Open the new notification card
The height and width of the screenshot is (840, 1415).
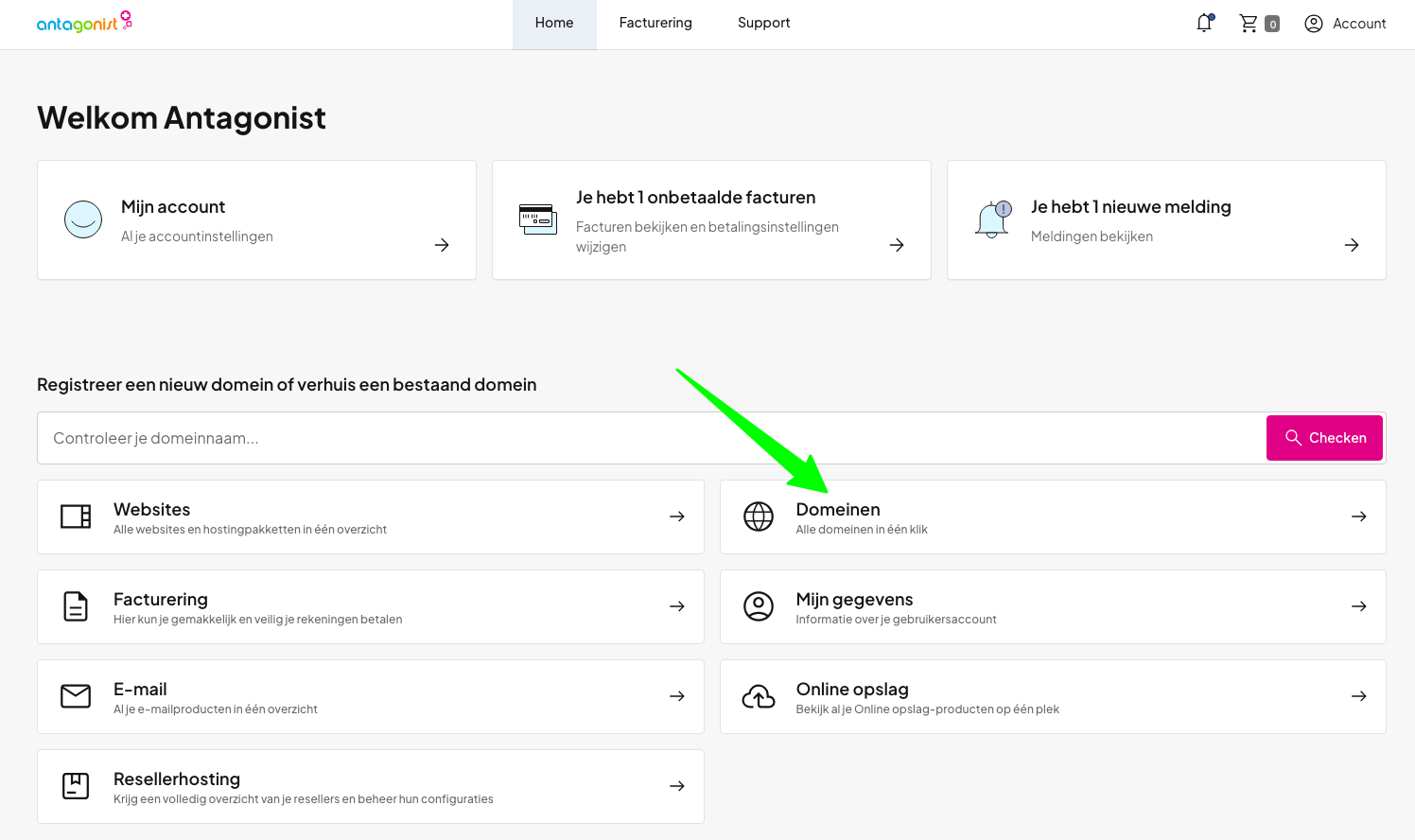(1165, 220)
